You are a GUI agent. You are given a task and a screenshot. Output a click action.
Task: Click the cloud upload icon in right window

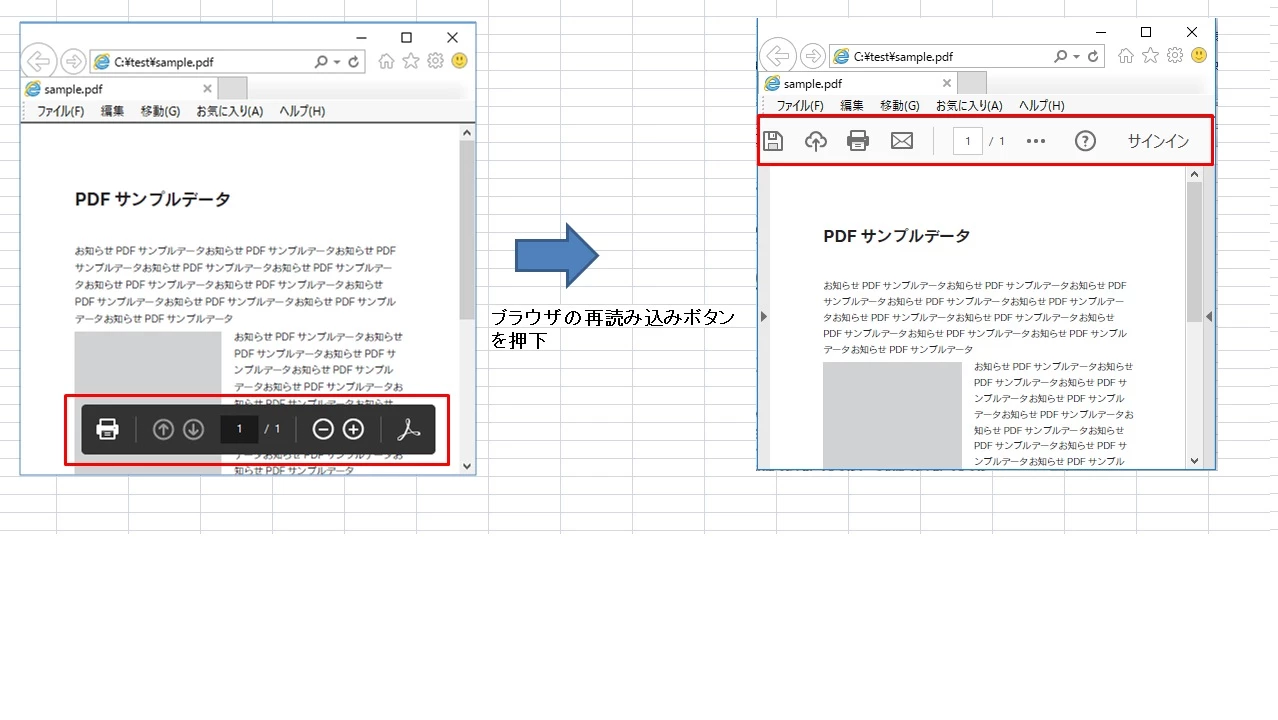click(816, 141)
